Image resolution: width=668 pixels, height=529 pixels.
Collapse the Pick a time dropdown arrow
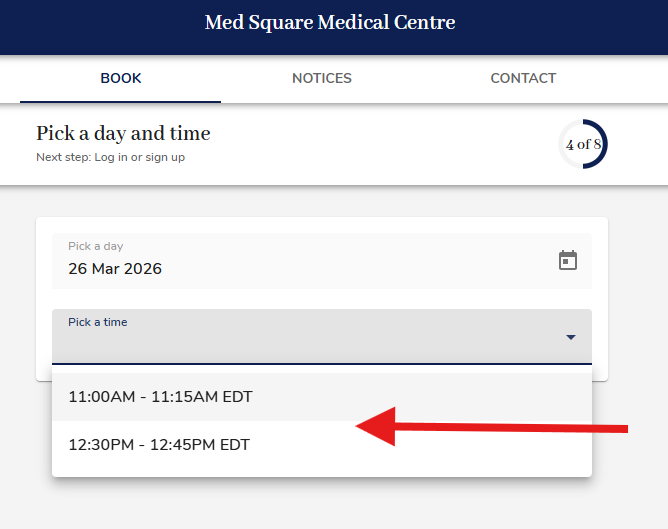571,338
